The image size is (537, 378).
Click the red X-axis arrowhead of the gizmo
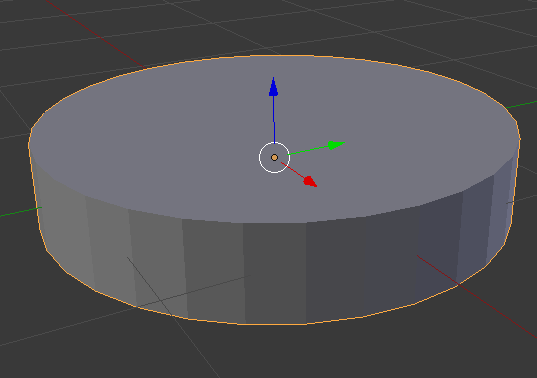[310, 181]
